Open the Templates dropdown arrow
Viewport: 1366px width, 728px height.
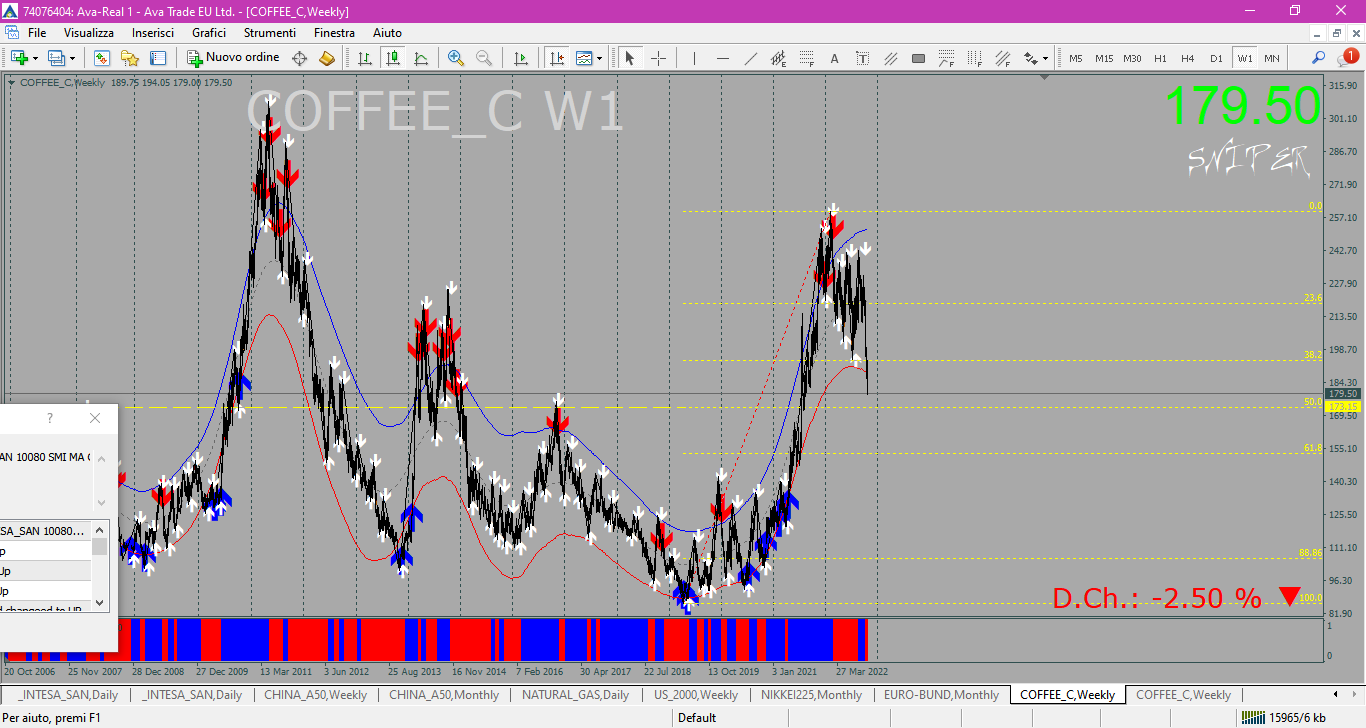point(599,58)
